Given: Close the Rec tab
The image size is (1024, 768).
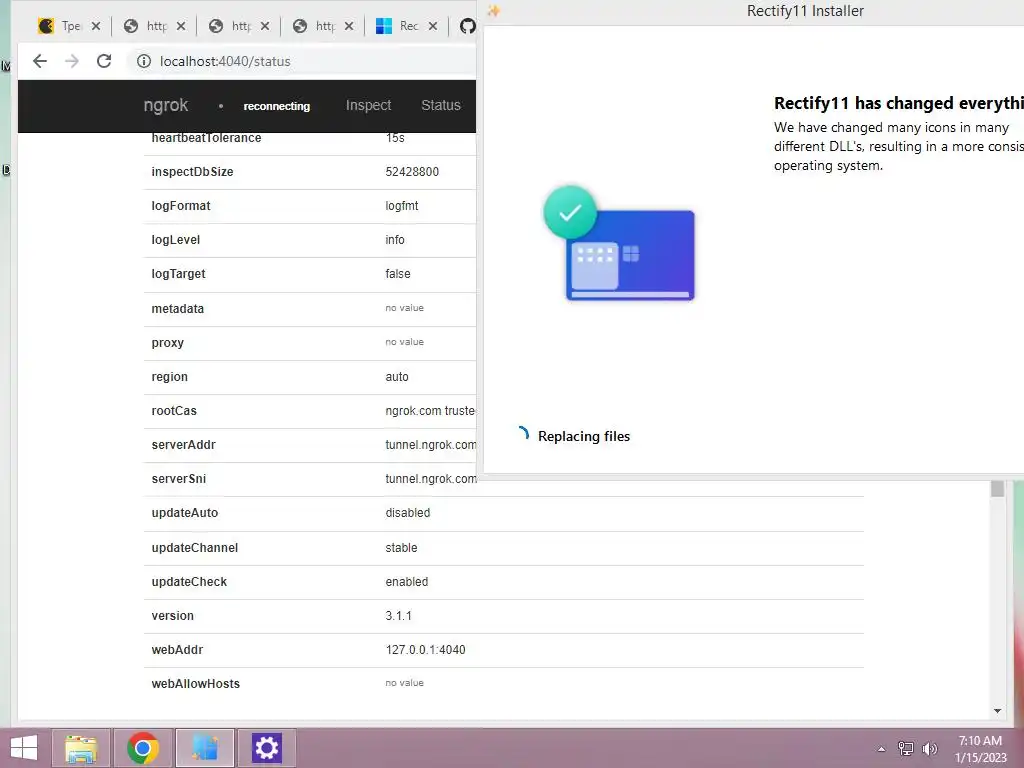Looking at the screenshot, I should coord(432,26).
